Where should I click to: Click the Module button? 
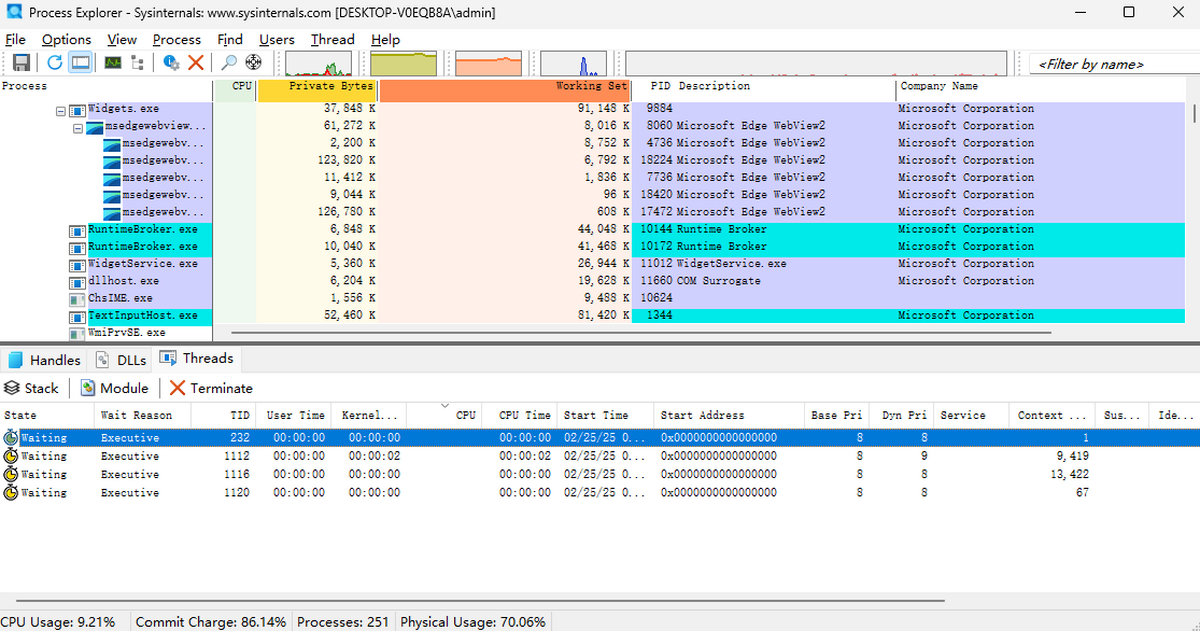pyautogui.click(x=115, y=388)
